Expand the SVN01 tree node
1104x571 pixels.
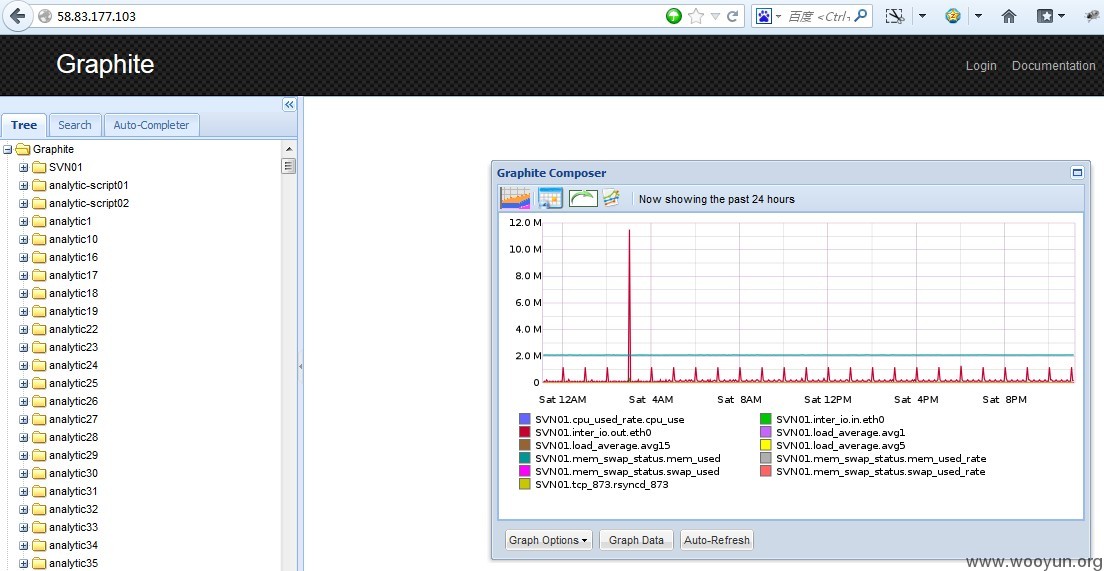[x=24, y=168]
